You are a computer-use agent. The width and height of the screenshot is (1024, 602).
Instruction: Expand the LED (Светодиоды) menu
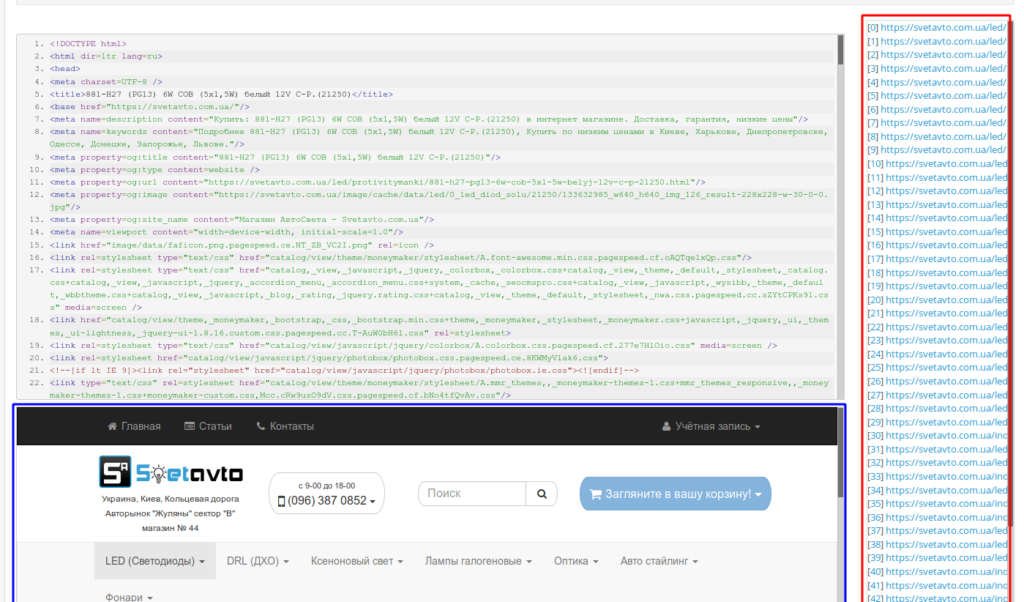[x=155, y=561]
